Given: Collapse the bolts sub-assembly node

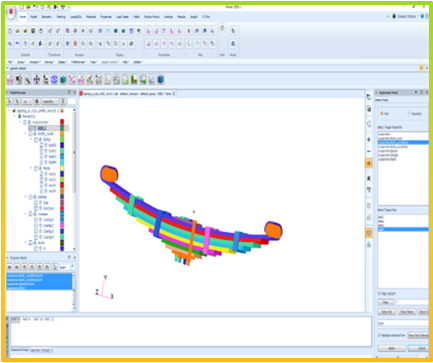Looking at the screenshot, I should pos(32,139).
